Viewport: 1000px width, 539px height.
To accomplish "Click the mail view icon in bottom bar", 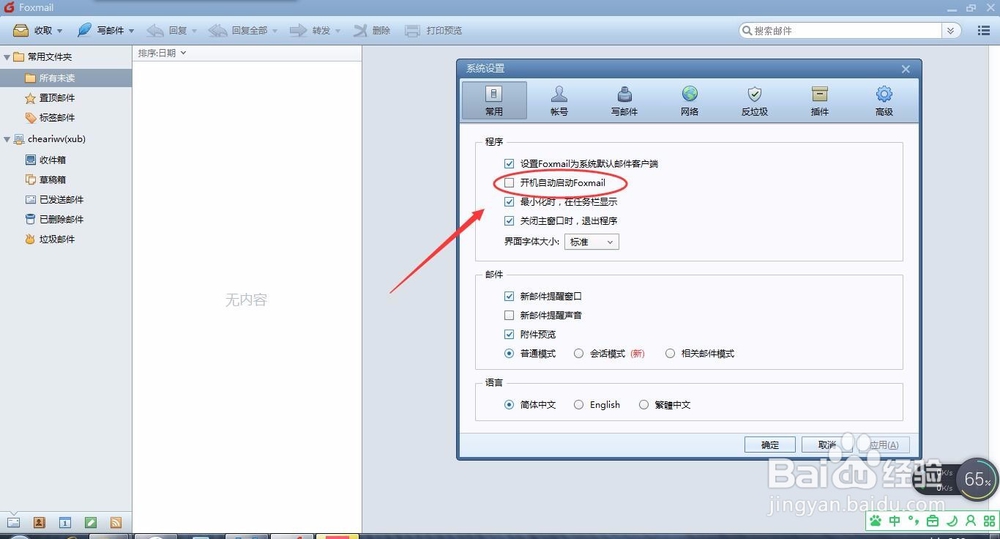I will [x=13, y=522].
